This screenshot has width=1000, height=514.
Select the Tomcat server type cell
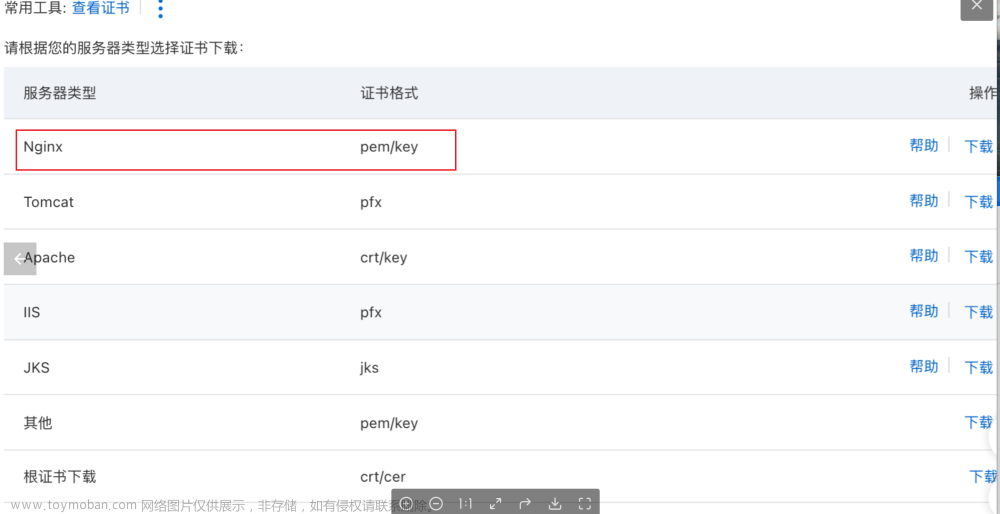click(x=48, y=202)
